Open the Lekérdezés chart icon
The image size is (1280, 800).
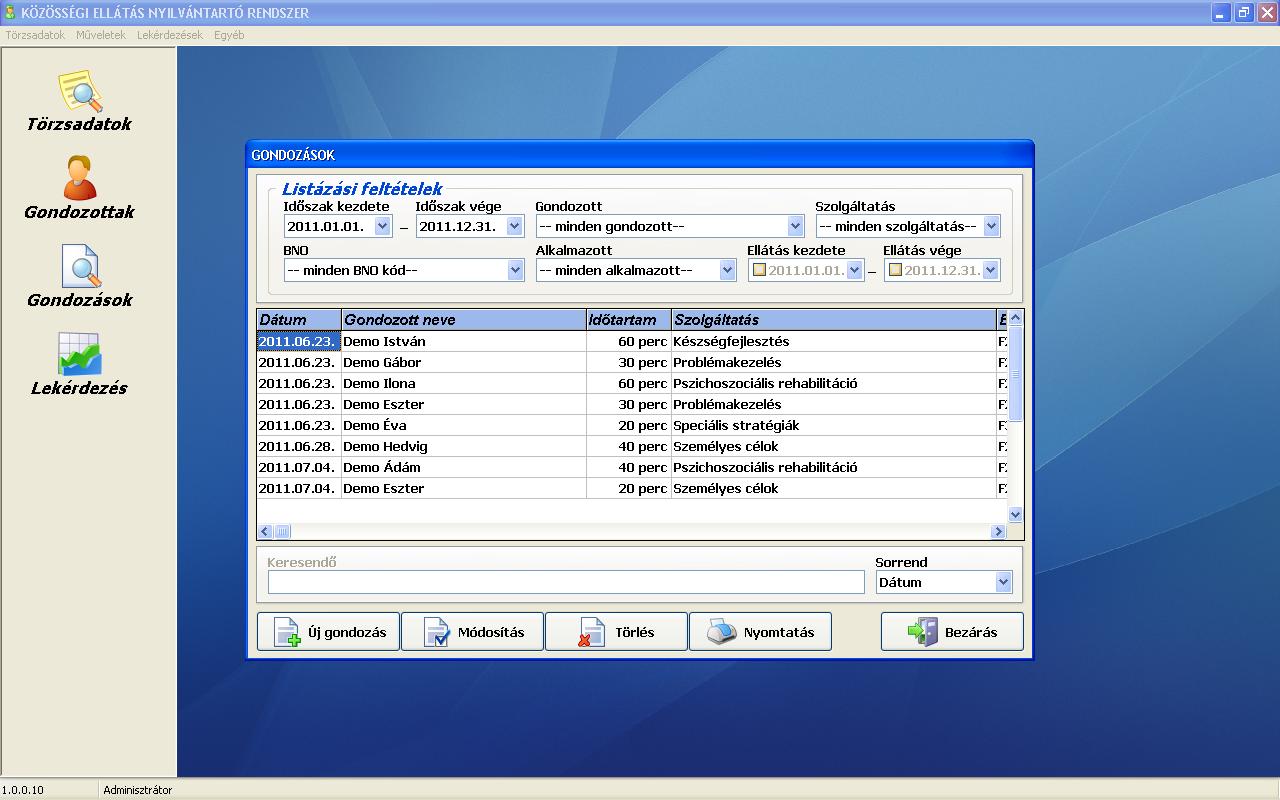tap(80, 356)
